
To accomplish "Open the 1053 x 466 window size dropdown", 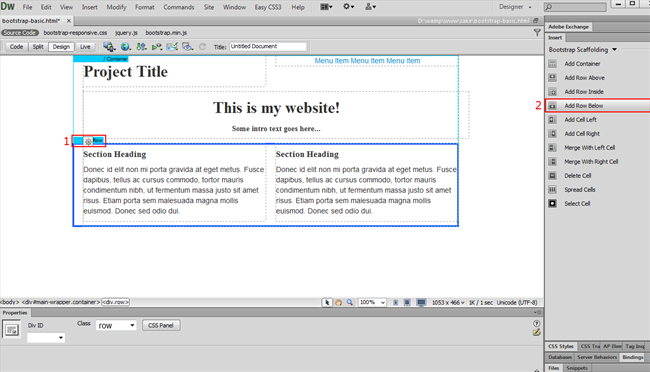I will [448, 303].
